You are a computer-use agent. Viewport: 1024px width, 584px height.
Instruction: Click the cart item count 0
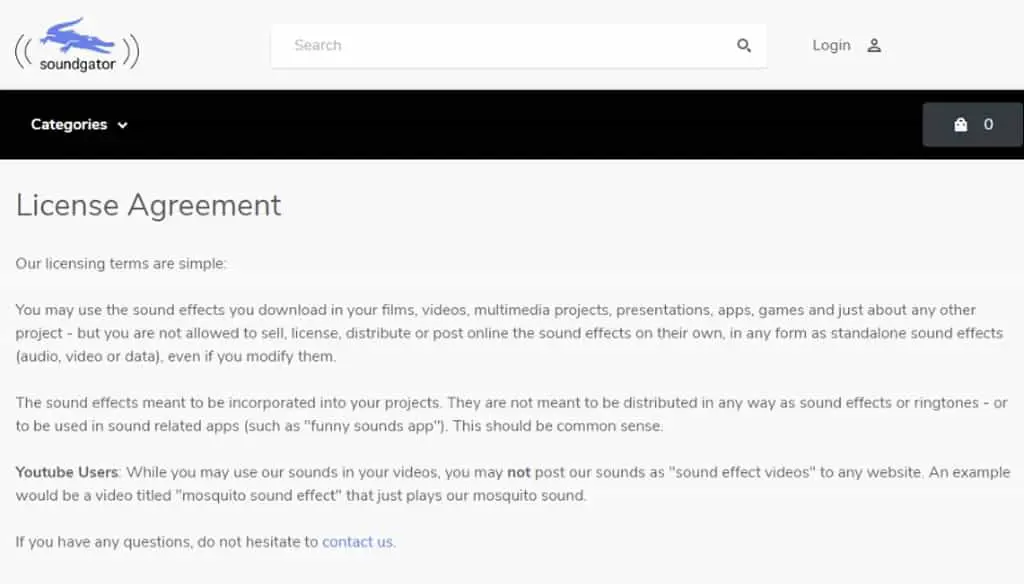(988, 124)
